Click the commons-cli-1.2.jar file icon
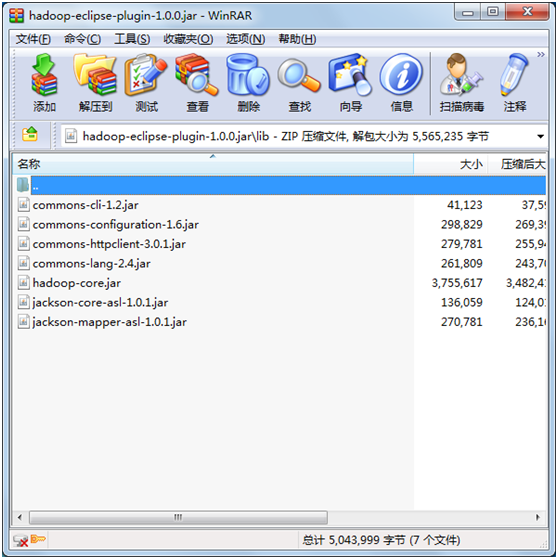This screenshot has height=559, width=558. pos(24,205)
